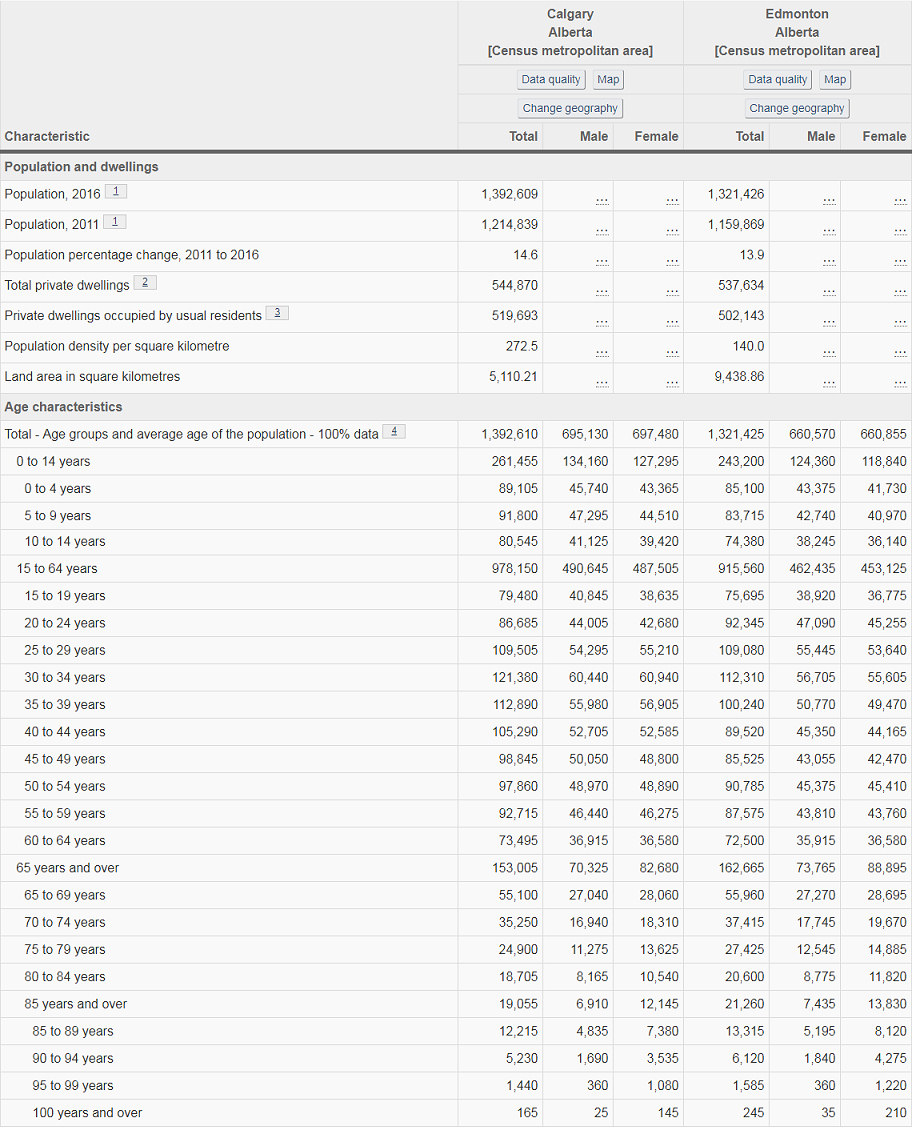This screenshot has height=1130, width=912.
Task: Select Edmonton 2016 population value 1,321,426
Action: pyautogui.click(x=736, y=194)
